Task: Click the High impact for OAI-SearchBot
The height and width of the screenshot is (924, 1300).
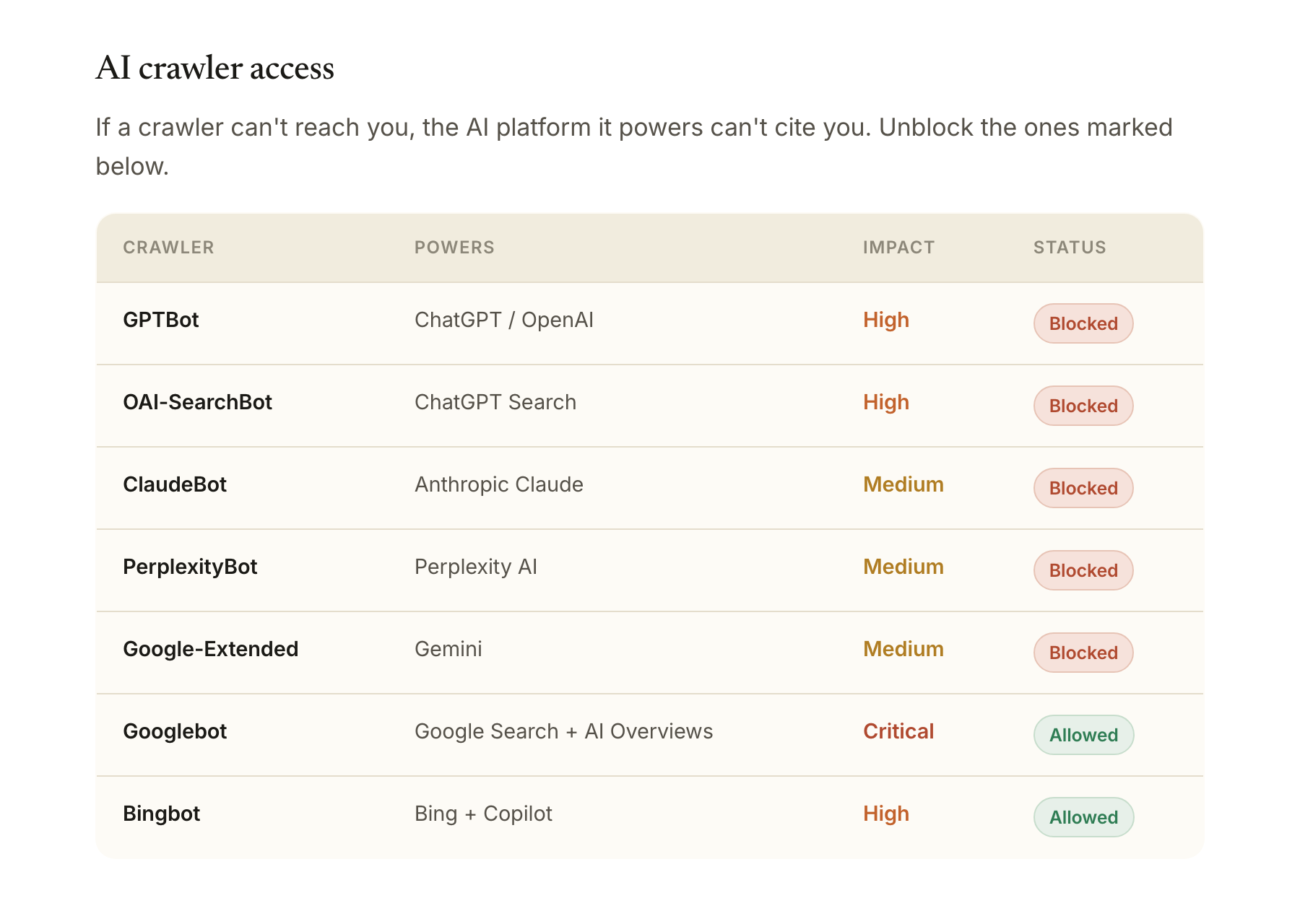Action: (x=886, y=402)
